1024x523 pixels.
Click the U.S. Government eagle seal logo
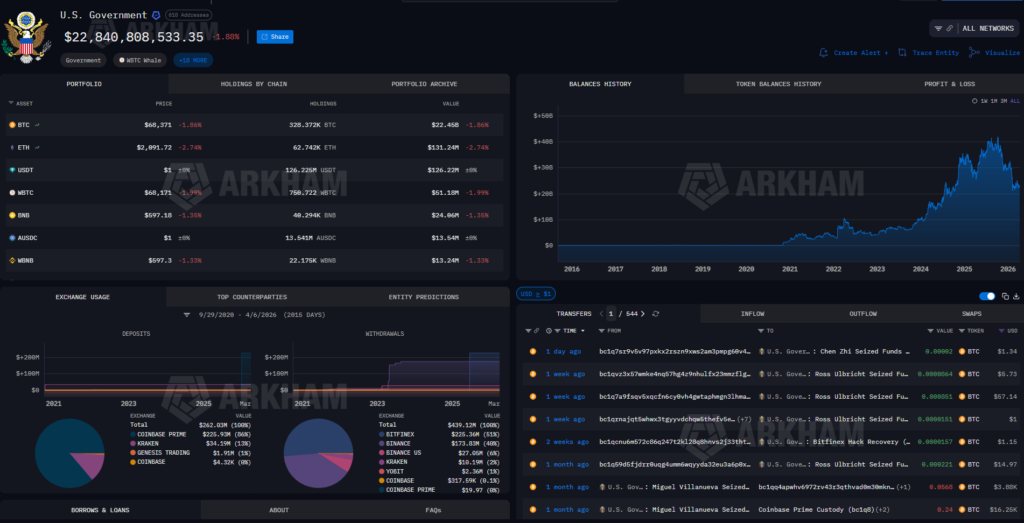27,38
